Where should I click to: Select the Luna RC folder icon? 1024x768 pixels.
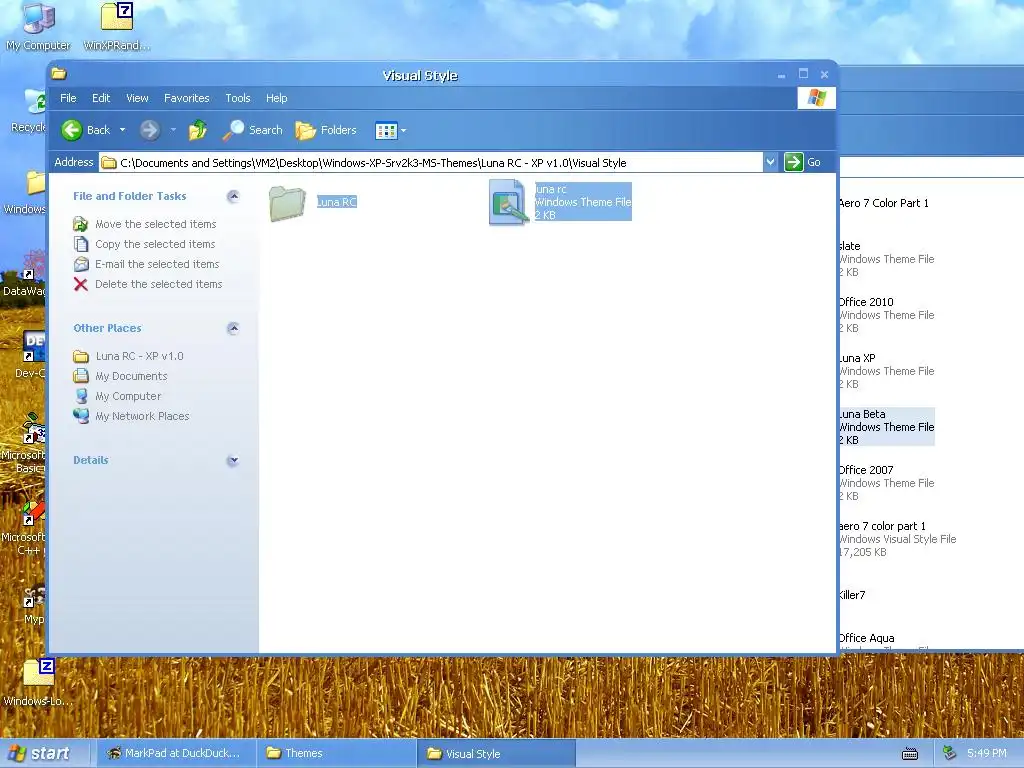coord(287,203)
